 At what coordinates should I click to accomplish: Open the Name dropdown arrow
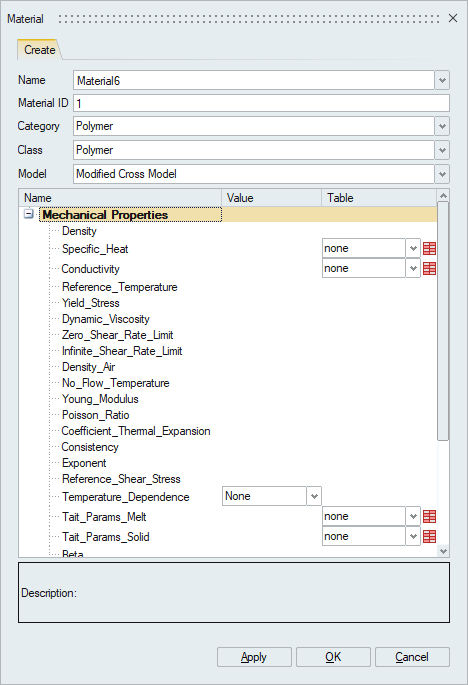(442, 80)
